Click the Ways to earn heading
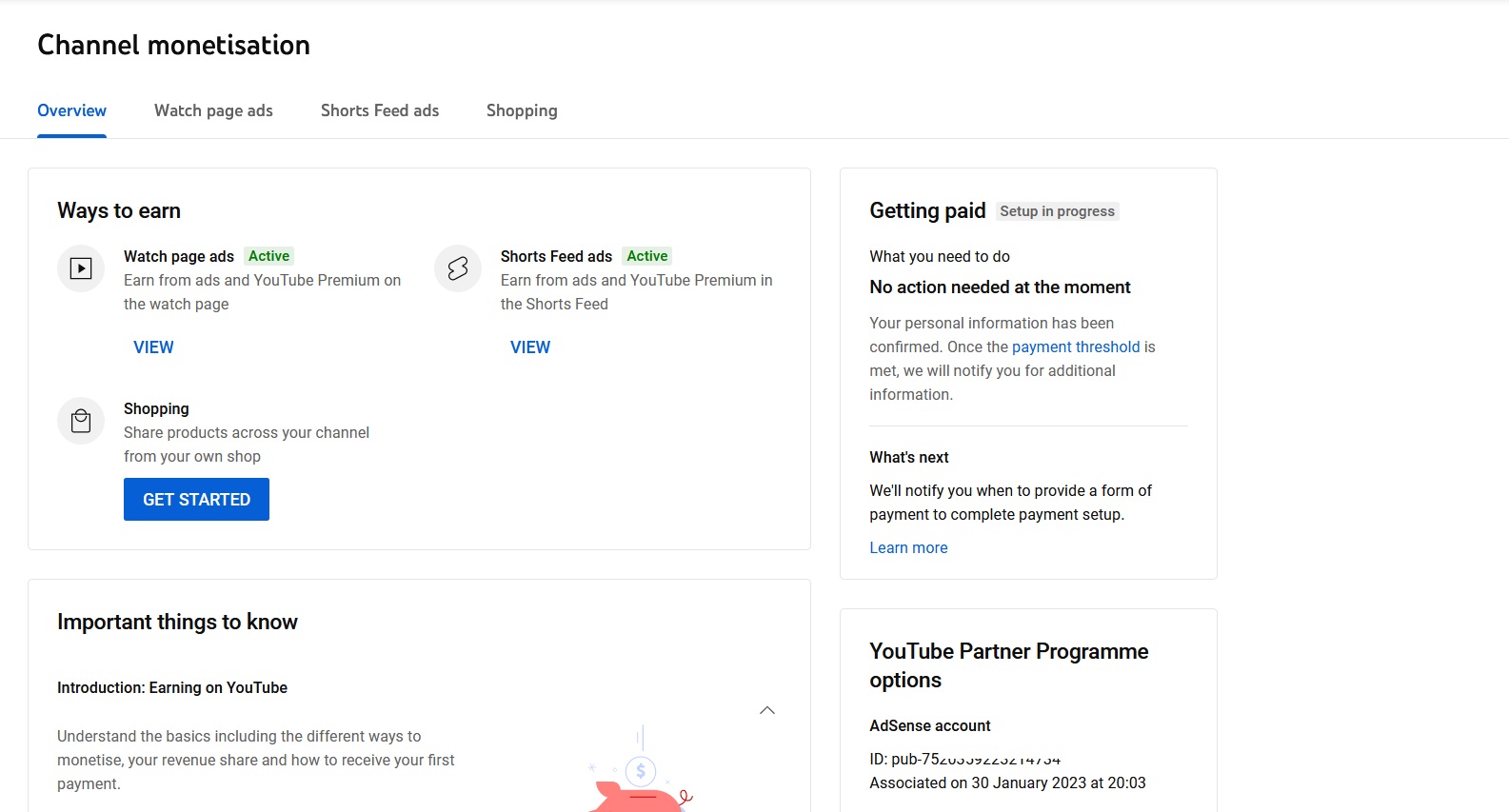This screenshot has height=812, width=1509. click(x=119, y=210)
